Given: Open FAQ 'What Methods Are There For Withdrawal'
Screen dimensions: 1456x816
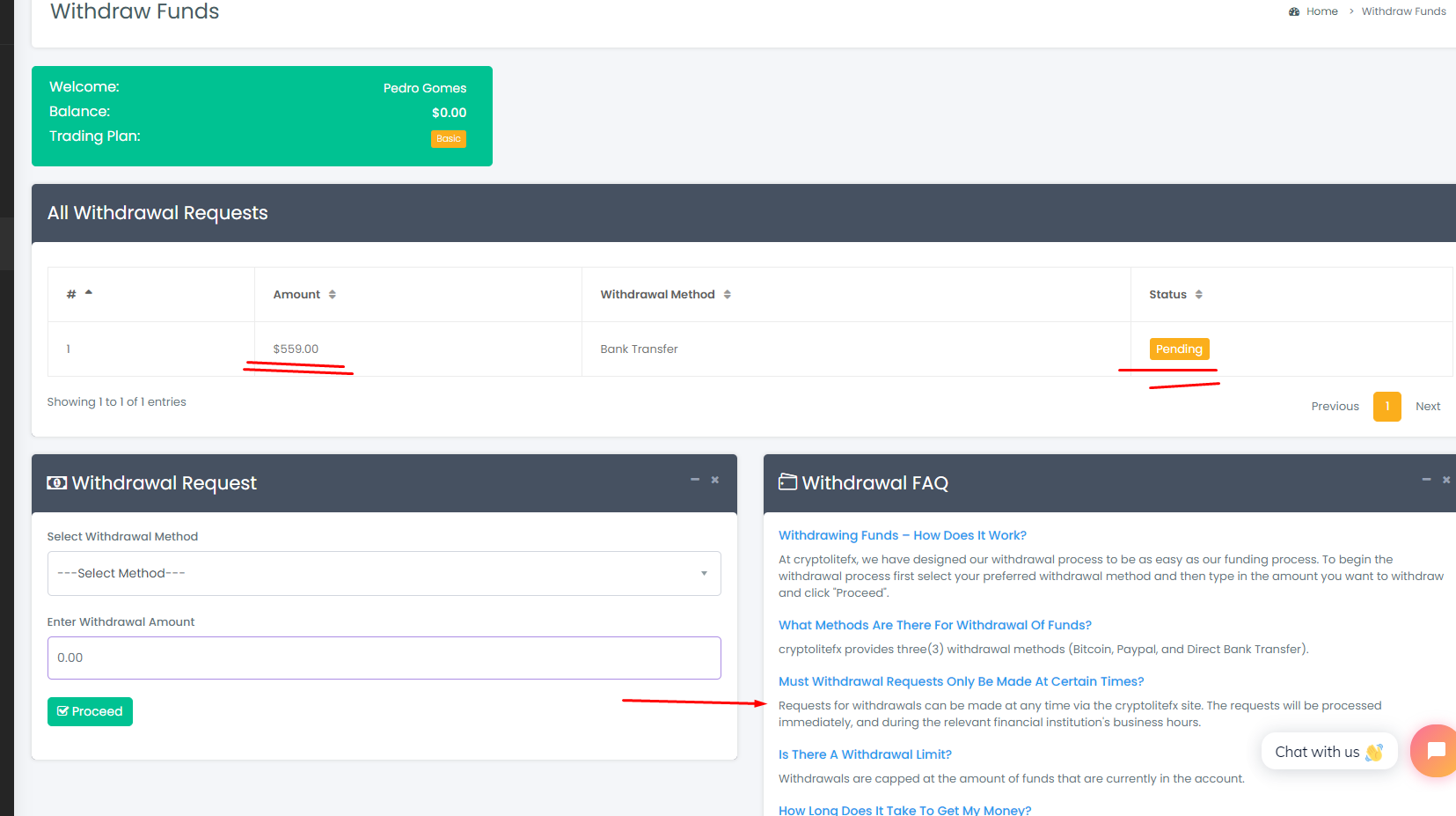Looking at the screenshot, I should tap(935, 625).
